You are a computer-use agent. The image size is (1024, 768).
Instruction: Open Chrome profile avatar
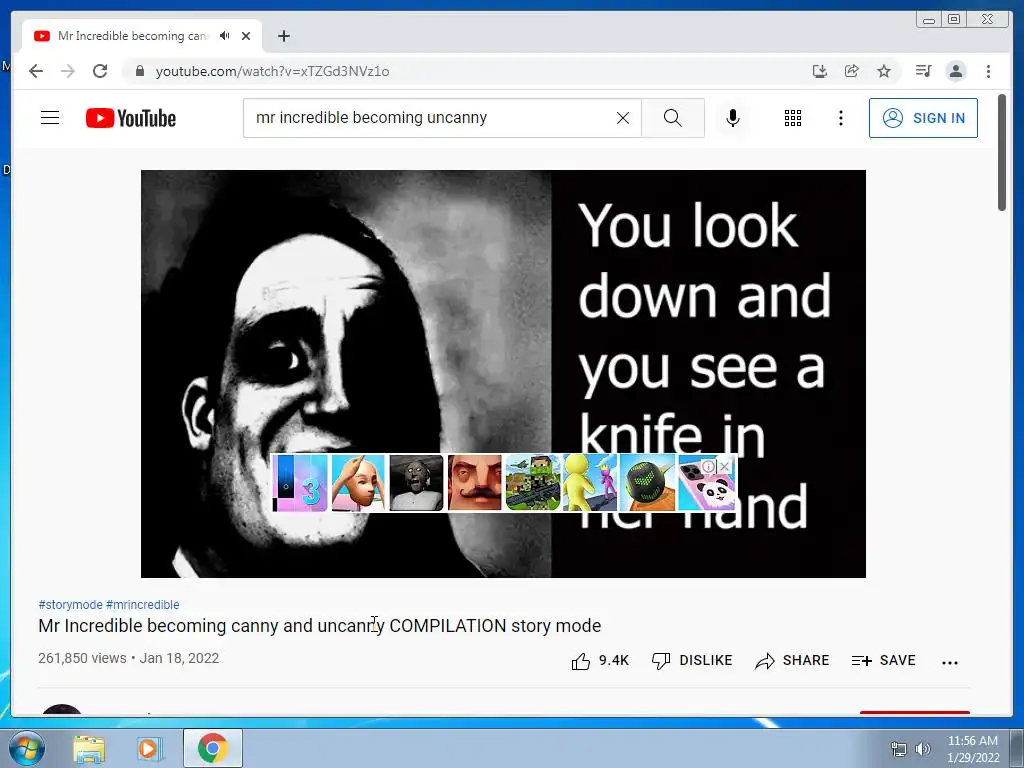[956, 71]
